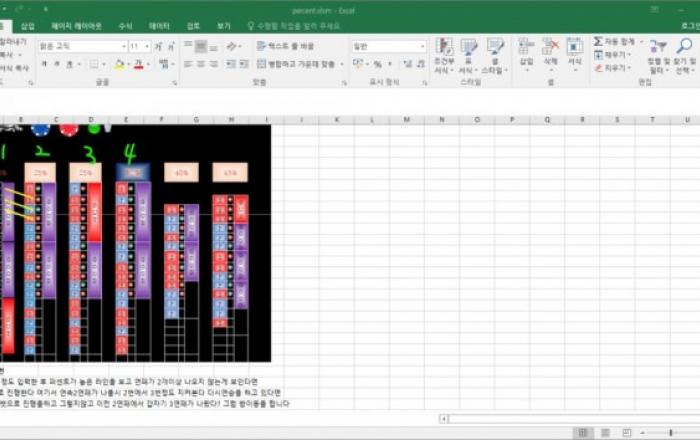Screen dimensions: 700x440
Task: Open Review (검토) ribbon tab
Action: (193, 26)
